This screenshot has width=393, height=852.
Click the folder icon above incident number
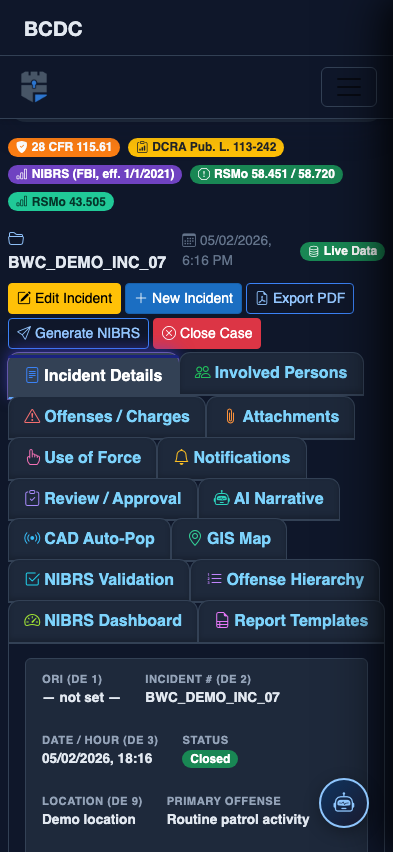pyautogui.click(x=16, y=238)
